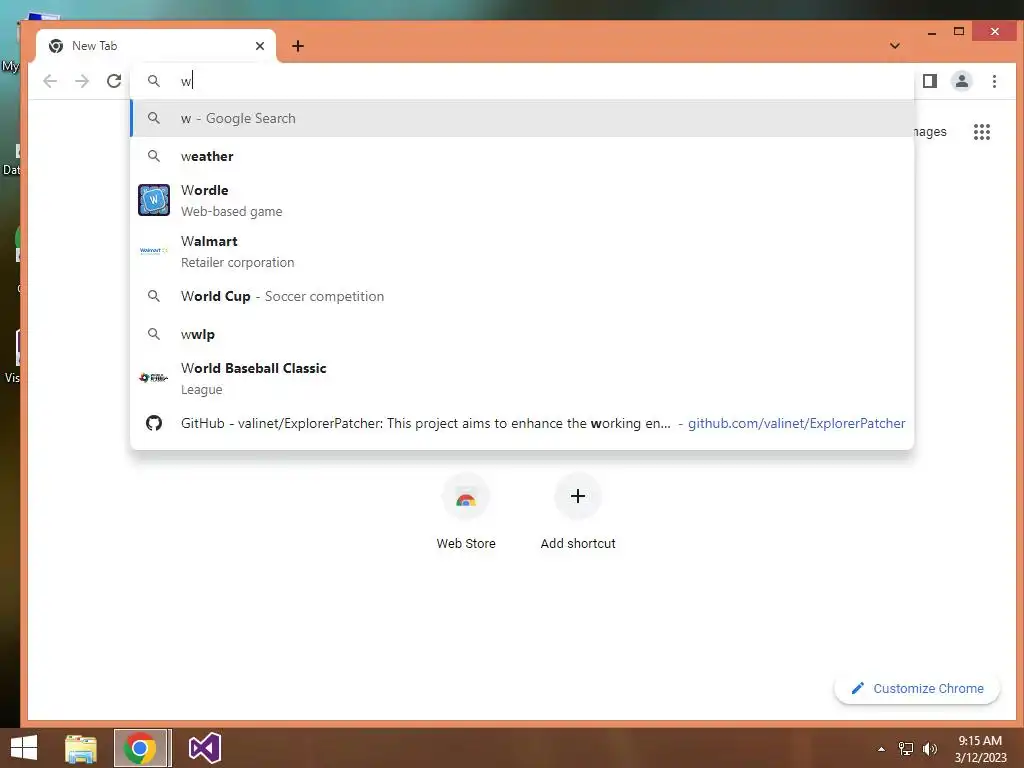The height and width of the screenshot is (768, 1024).
Task: Click search icon beside 'wwlp'
Action: 154,334
